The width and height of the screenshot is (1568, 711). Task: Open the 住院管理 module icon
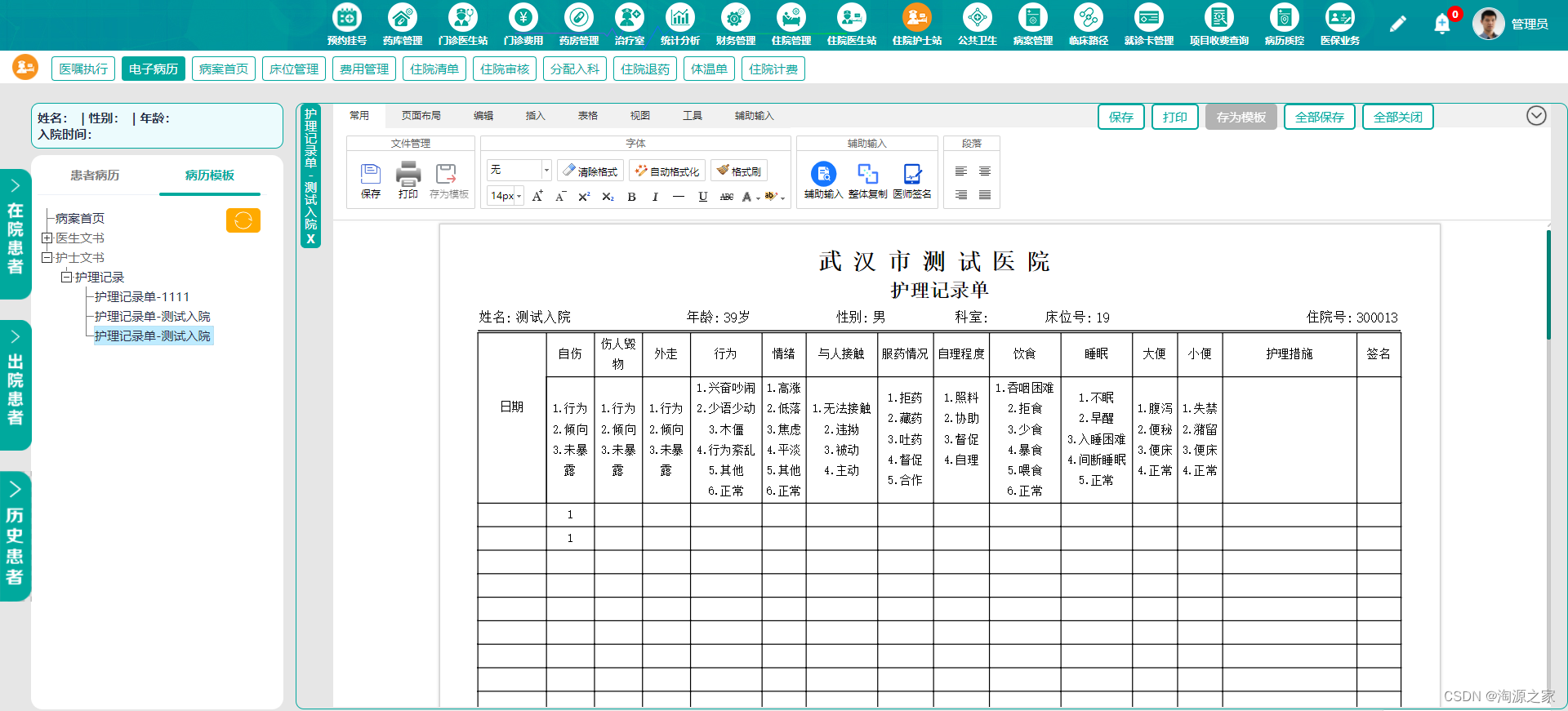pos(791,17)
